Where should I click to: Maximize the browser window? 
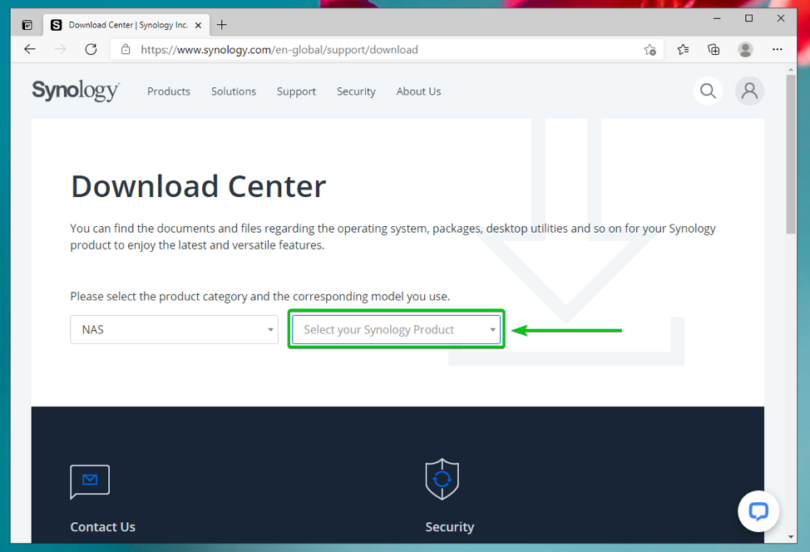[x=749, y=19]
